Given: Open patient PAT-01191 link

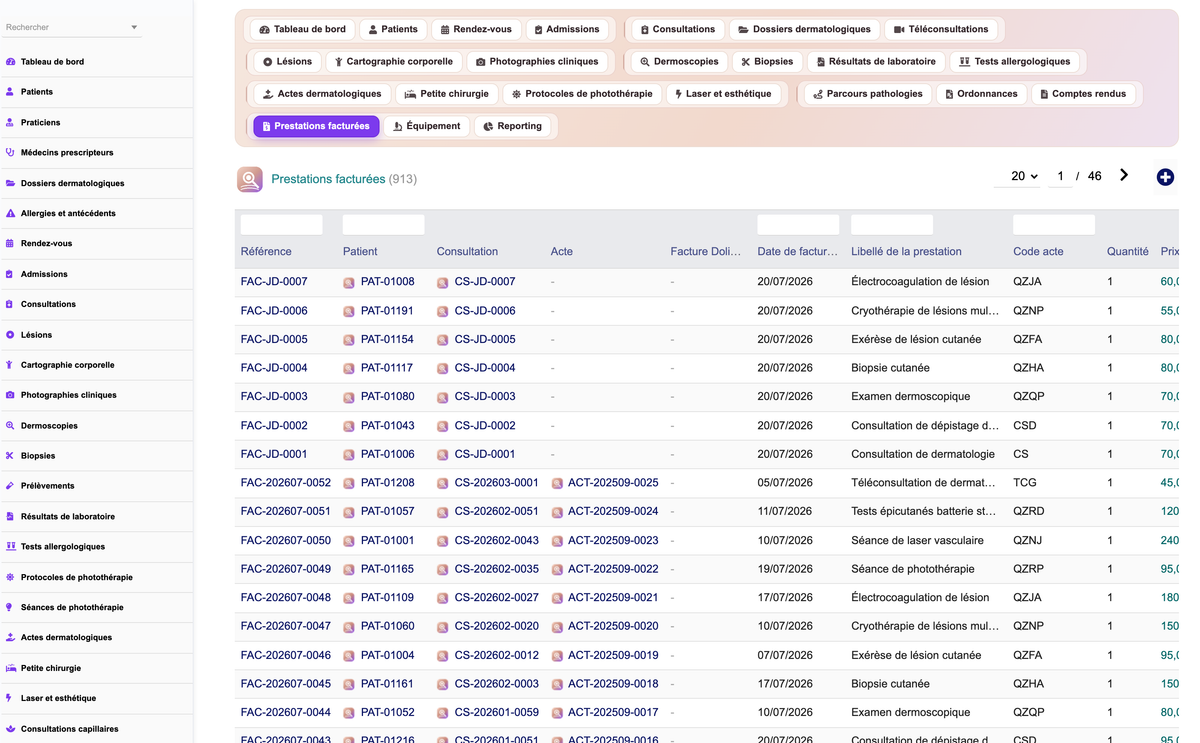Looking at the screenshot, I should point(387,311).
